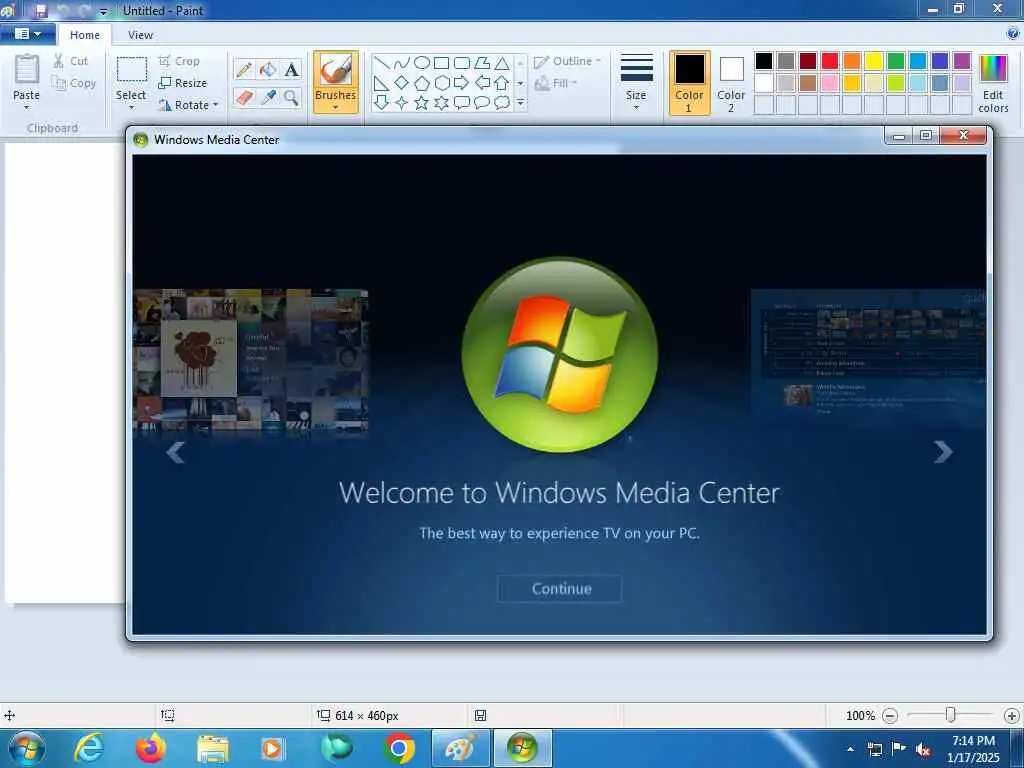Select the Color picker eyedropper tool
Screen dimensions: 1024x768
(268, 98)
